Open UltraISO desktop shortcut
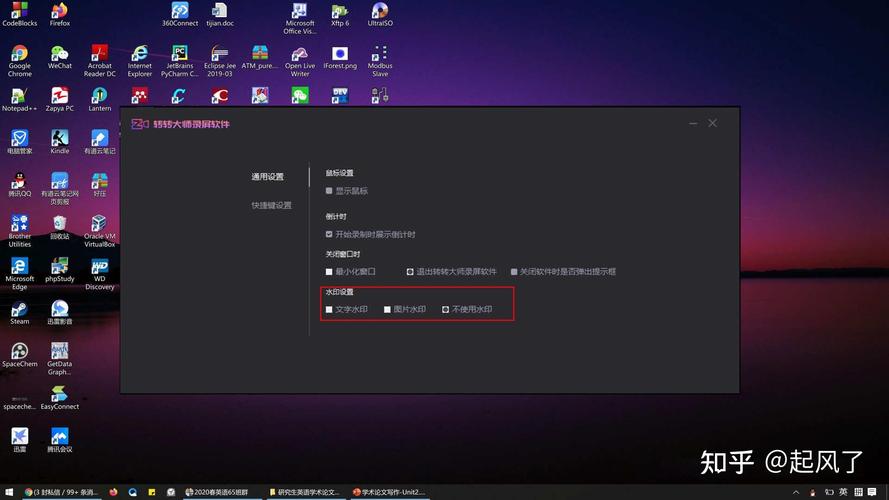The height and width of the screenshot is (500, 889). (380, 14)
